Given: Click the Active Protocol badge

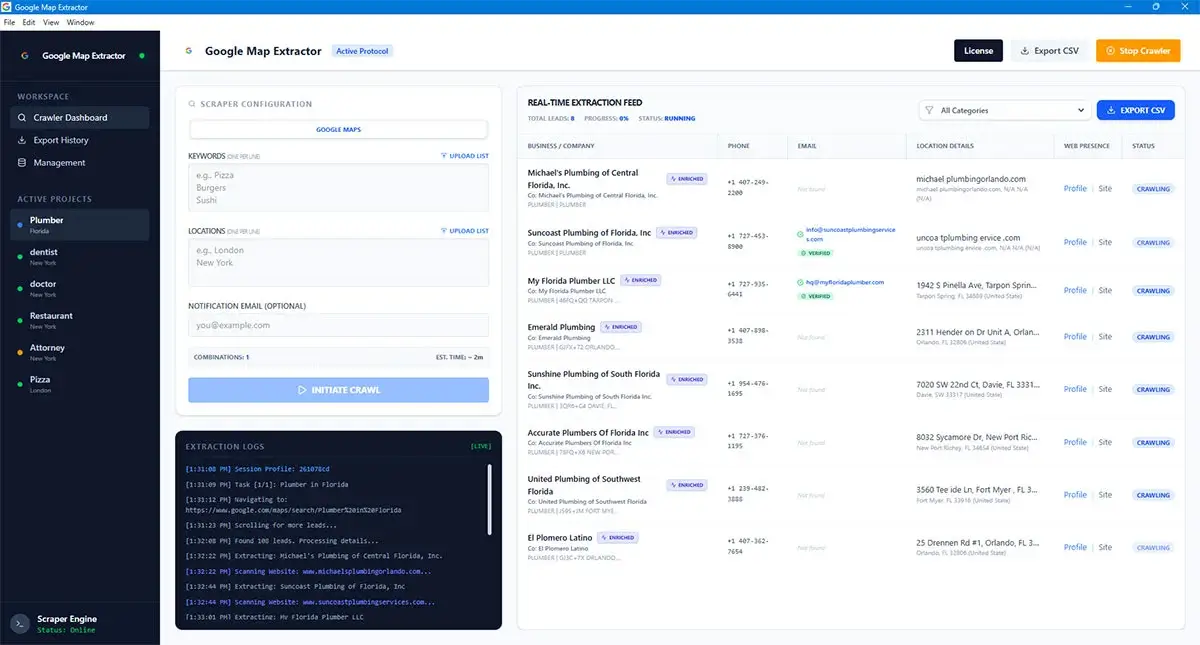Looking at the screenshot, I should point(363,51).
